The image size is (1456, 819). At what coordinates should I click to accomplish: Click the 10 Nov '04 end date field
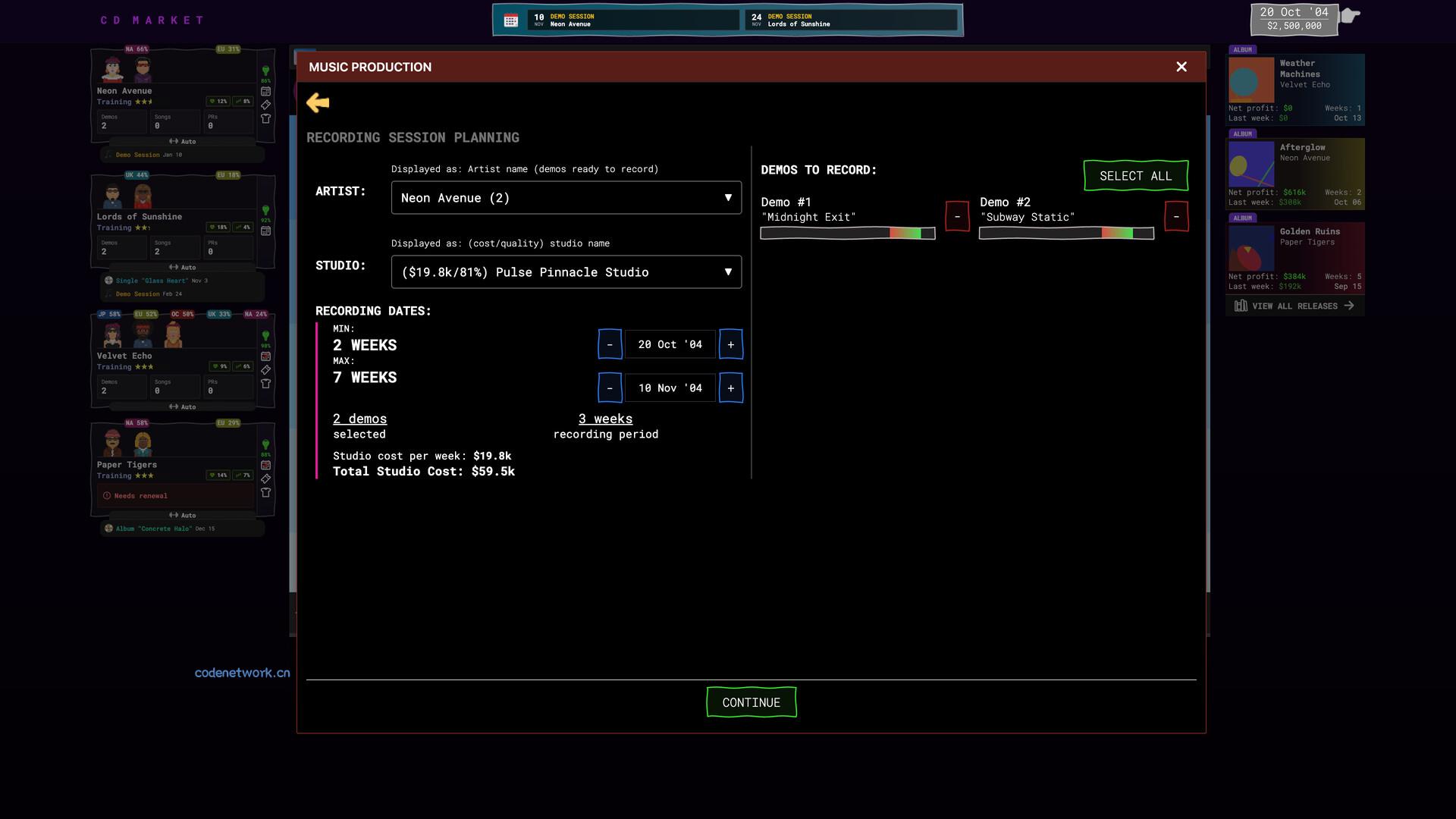point(670,388)
